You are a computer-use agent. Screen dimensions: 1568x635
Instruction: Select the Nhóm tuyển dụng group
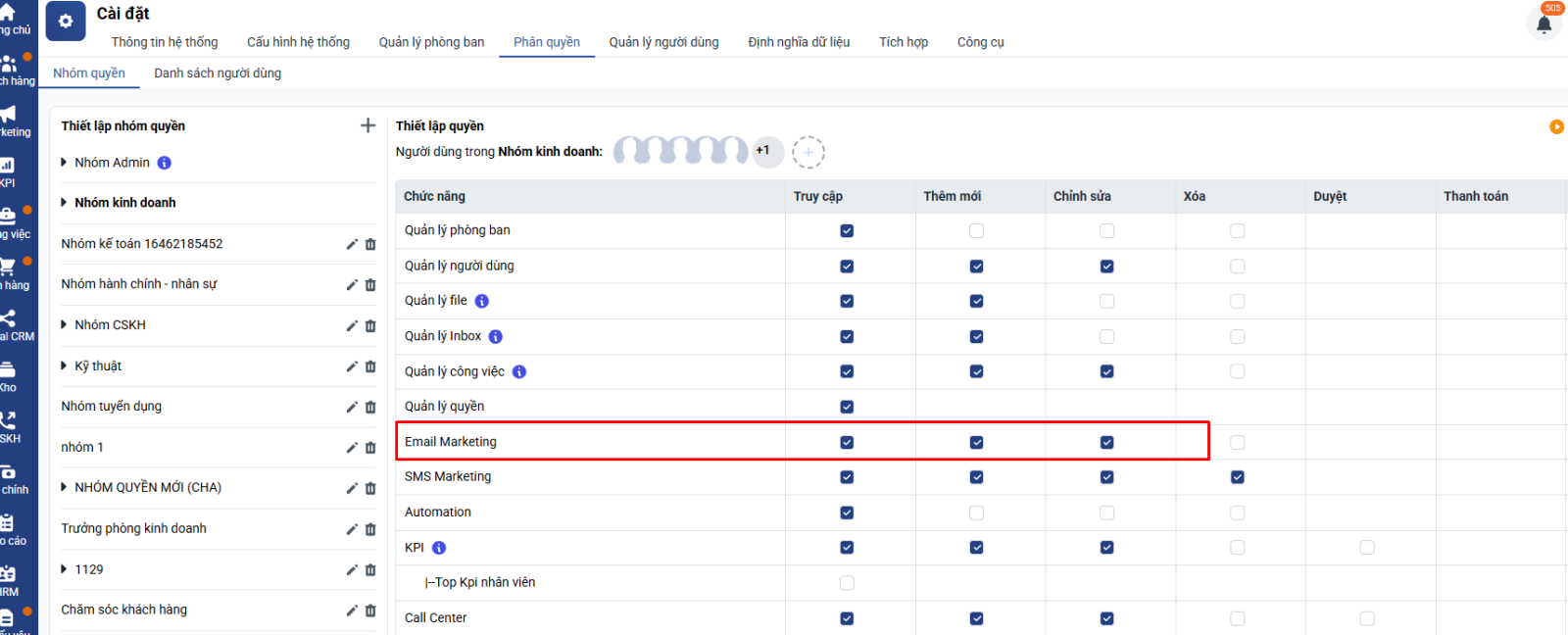pyautogui.click(x=112, y=407)
